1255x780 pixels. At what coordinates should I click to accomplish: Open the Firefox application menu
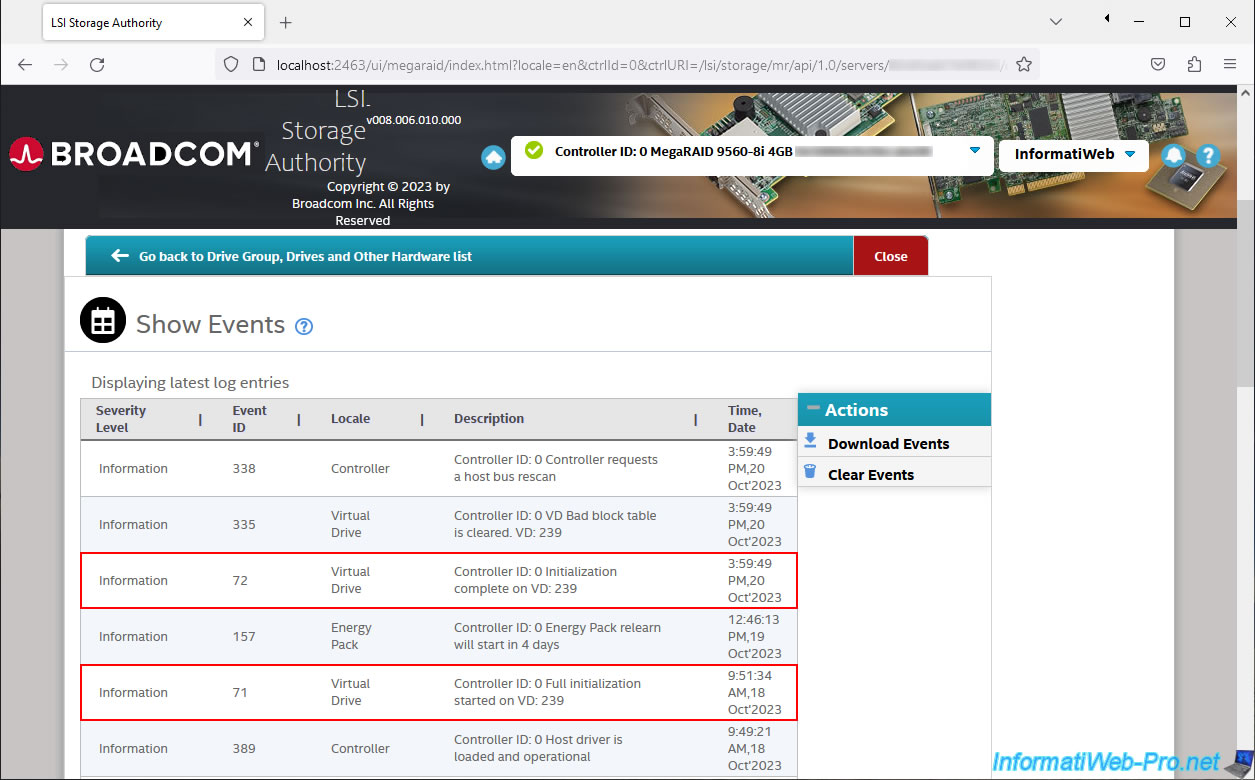point(1230,64)
